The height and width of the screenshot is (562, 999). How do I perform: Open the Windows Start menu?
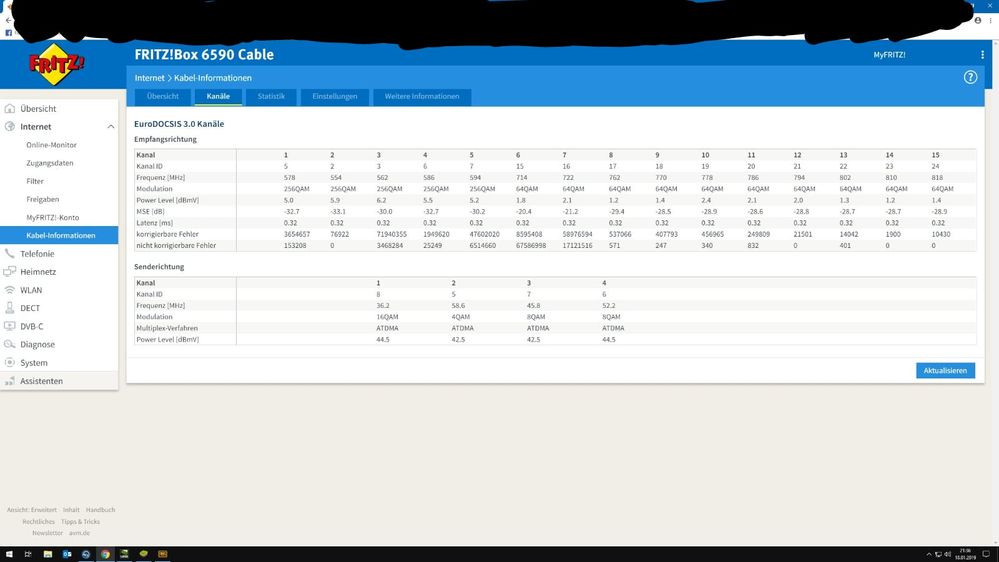(9, 554)
